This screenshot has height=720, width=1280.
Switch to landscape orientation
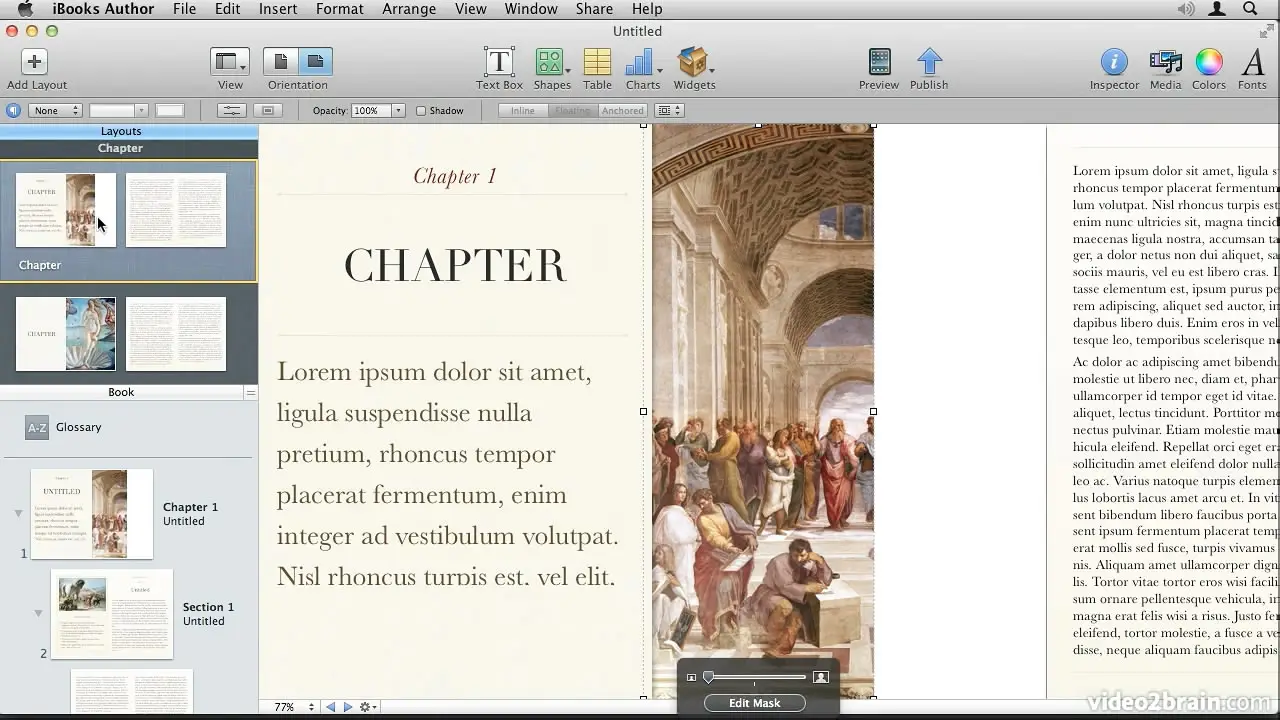(315, 62)
